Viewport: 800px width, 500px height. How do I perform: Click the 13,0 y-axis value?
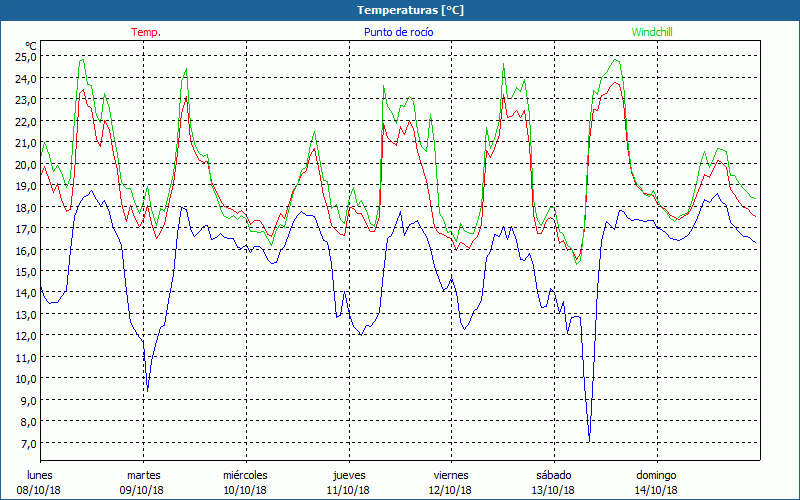coord(26,315)
